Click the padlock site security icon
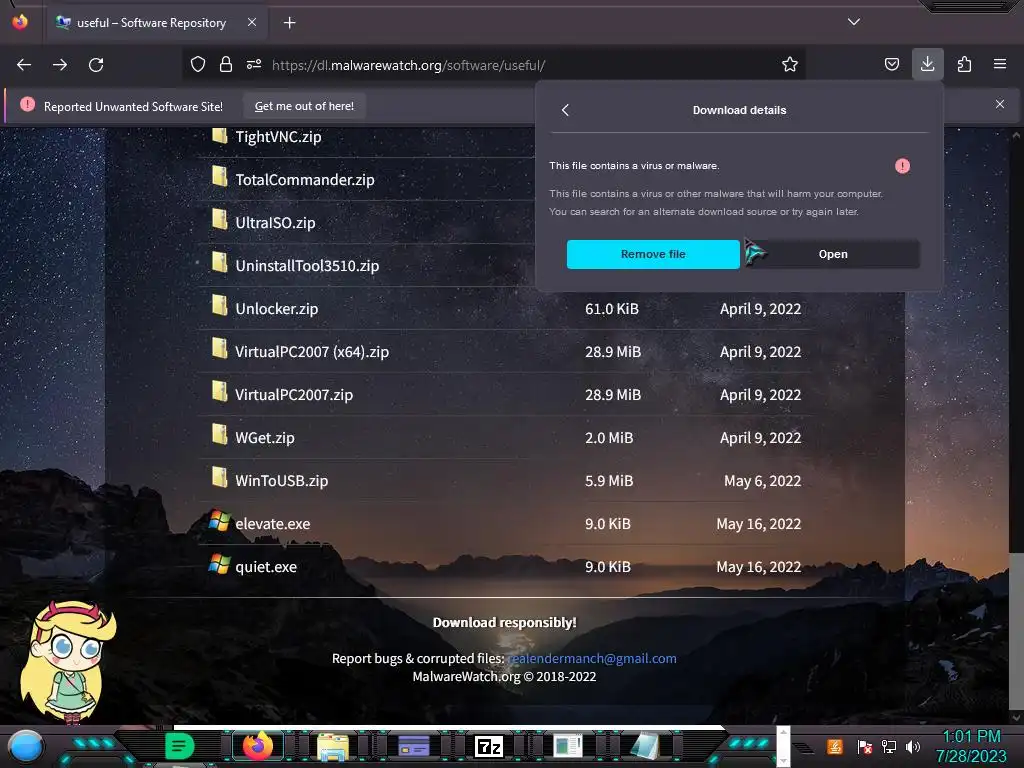 tap(226, 64)
